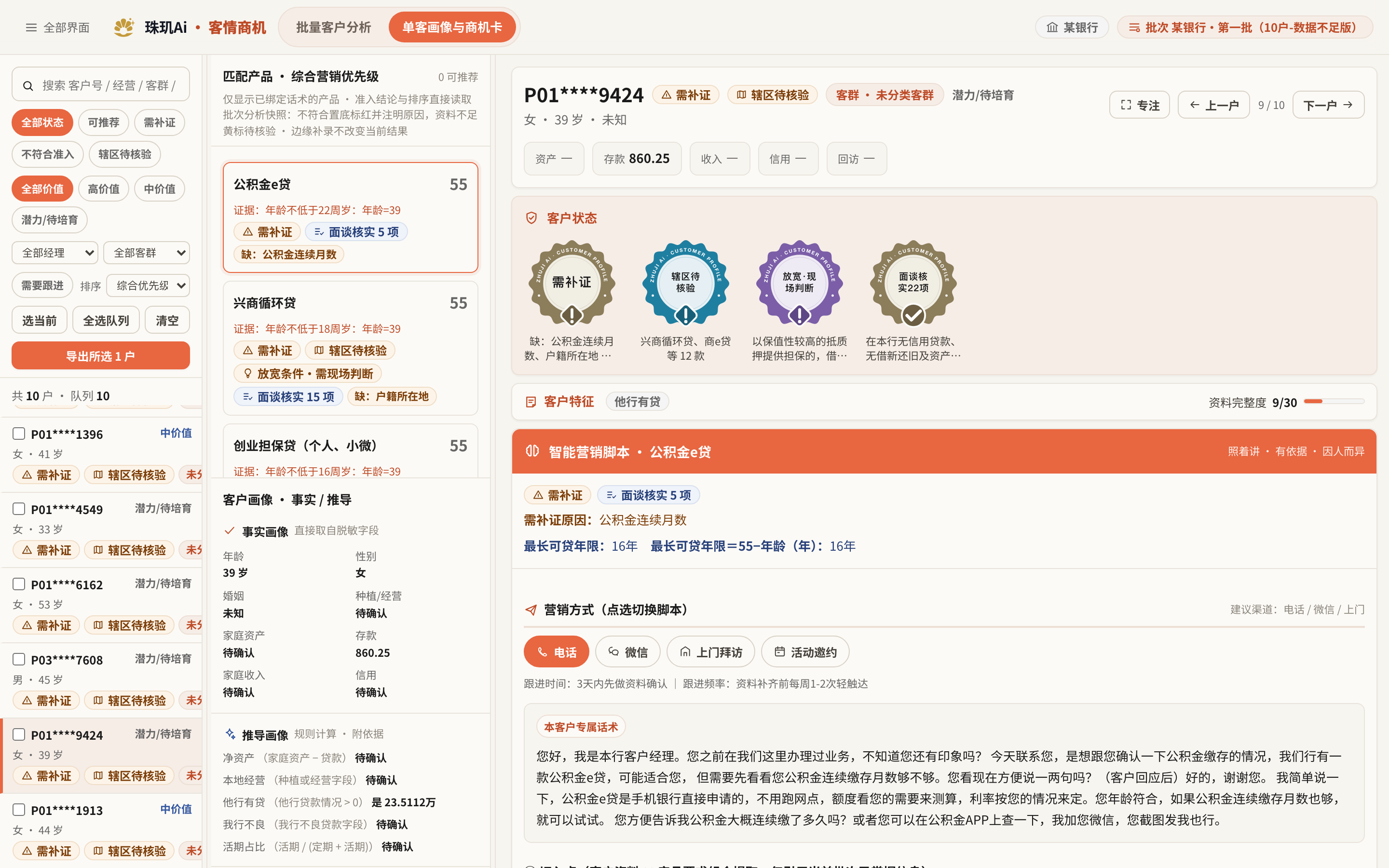The image size is (1389, 868).
Task: Click the 辖区待核验 blue status badge
Action: coord(685,283)
